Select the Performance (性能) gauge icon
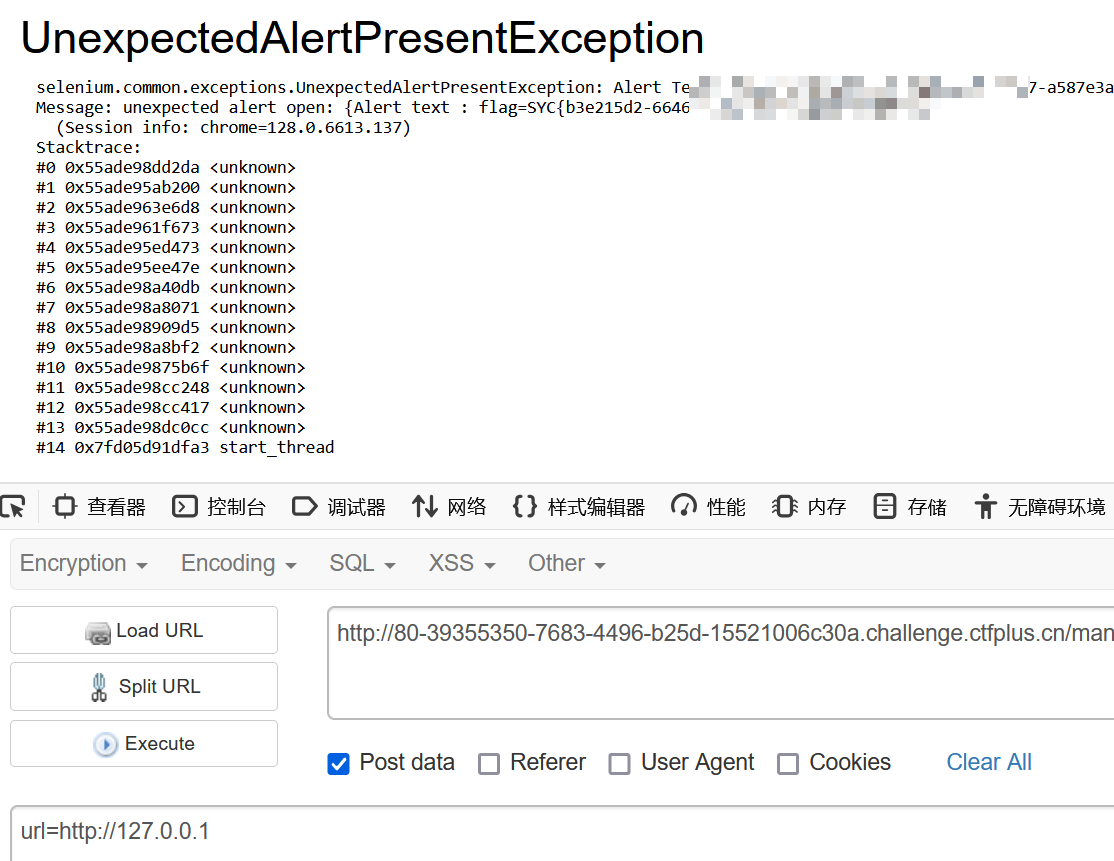The image size is (1114, 861). [683, 506]
